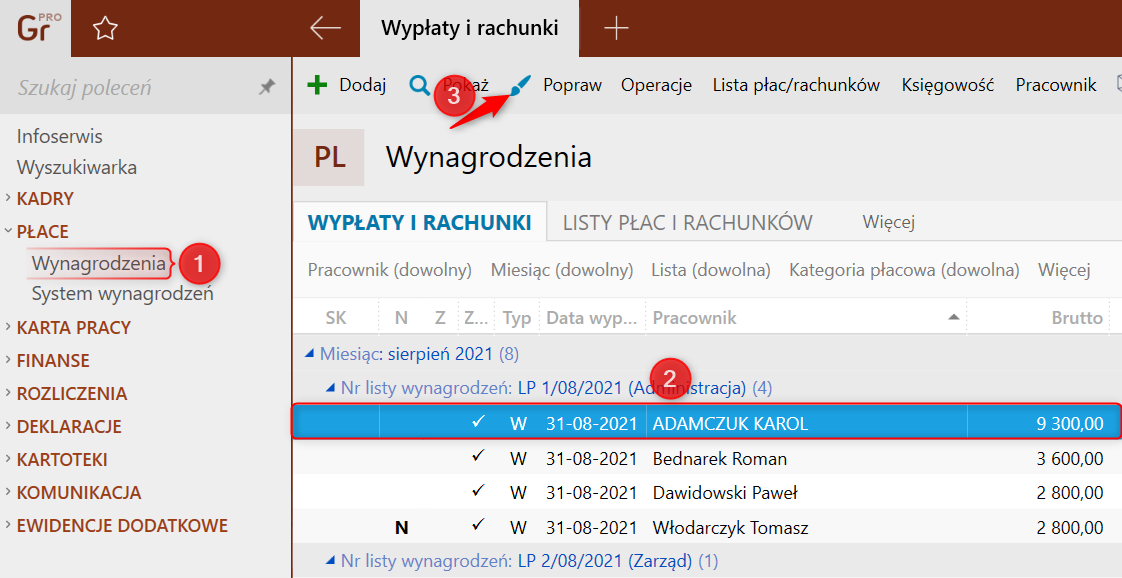The width and height of the screenshot is (1122, 578).
Task: Expand the EWIDENCJE DODATKOWE section
Action: (122, 525)
